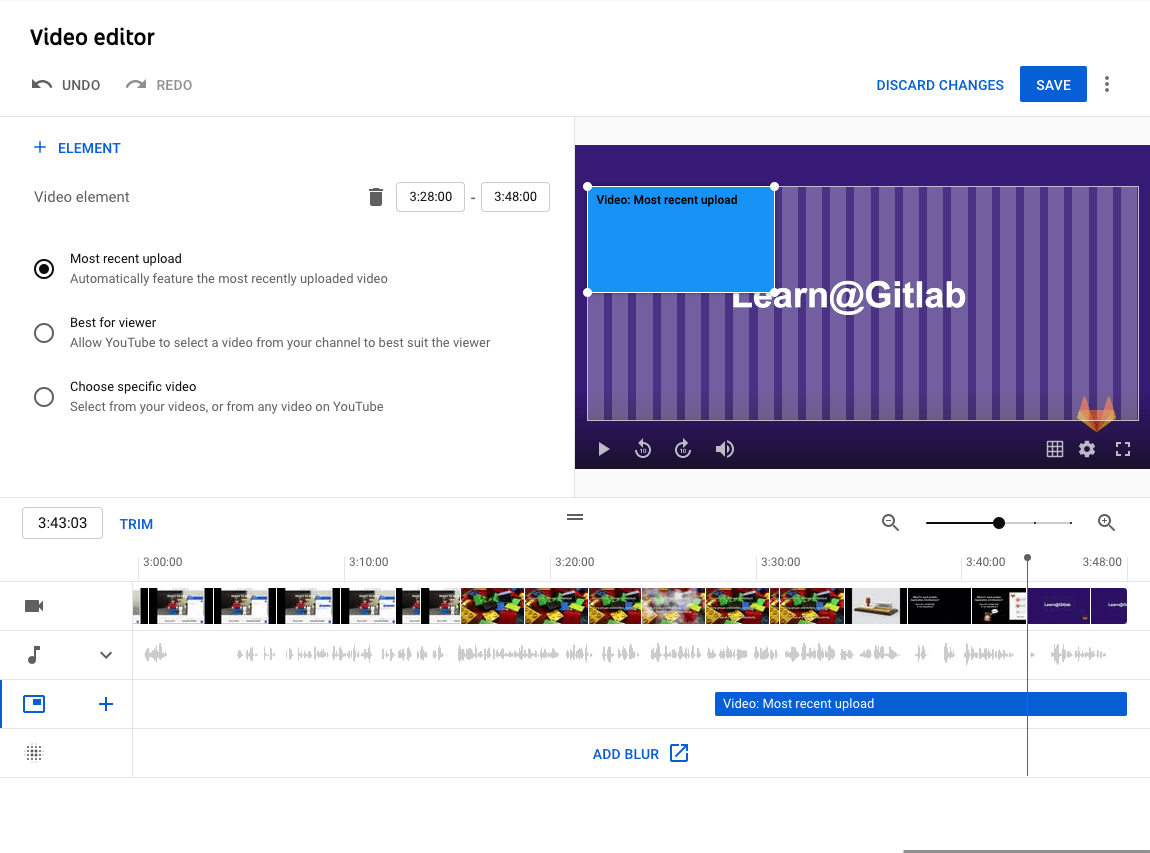Viewport: 1150px width, 853px height.
Task: Save the video editor changes
Action: click(1053, 84)
